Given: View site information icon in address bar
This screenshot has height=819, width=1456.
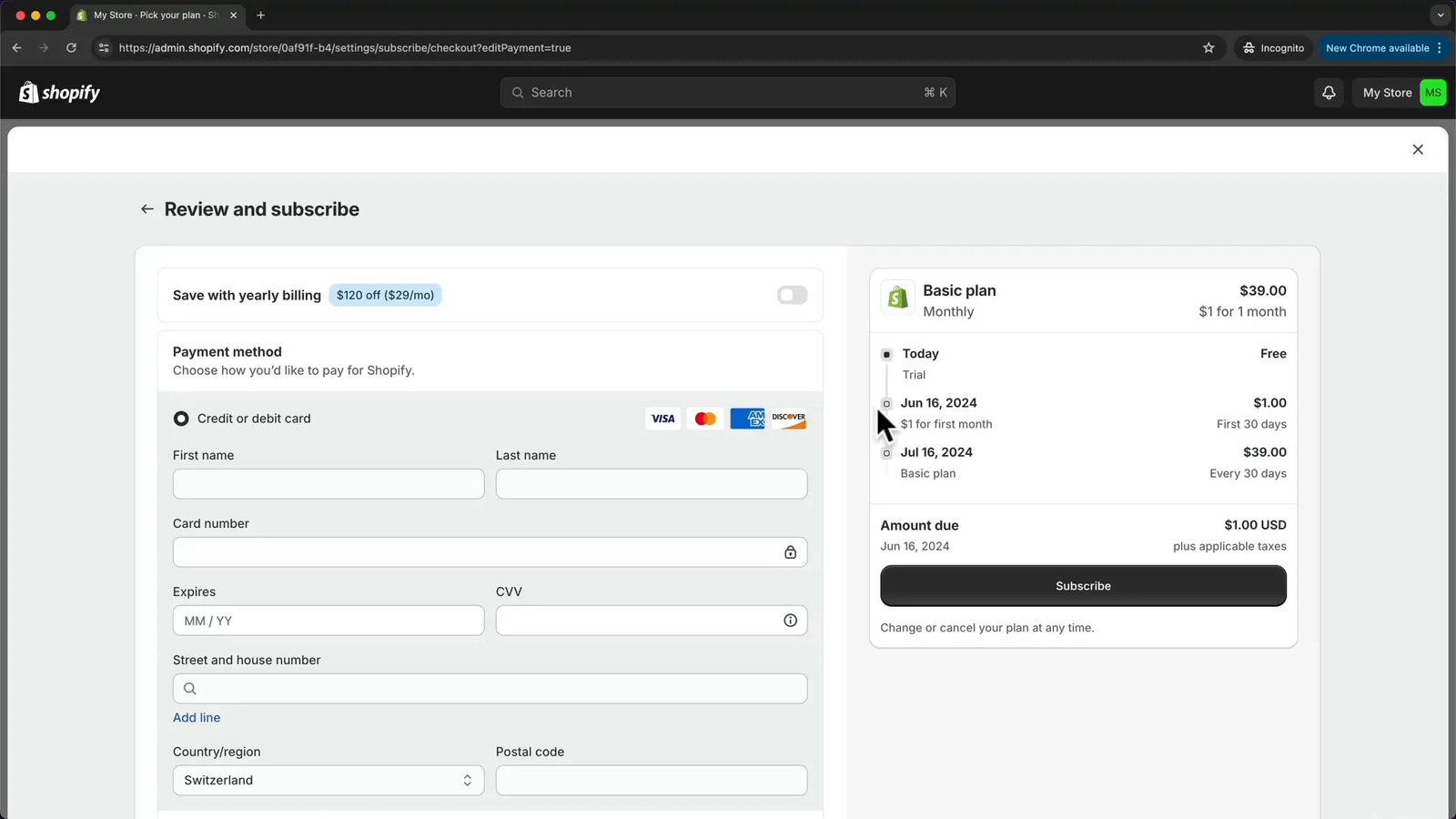Looking at the screenshot, I should (x=104, y=48).
